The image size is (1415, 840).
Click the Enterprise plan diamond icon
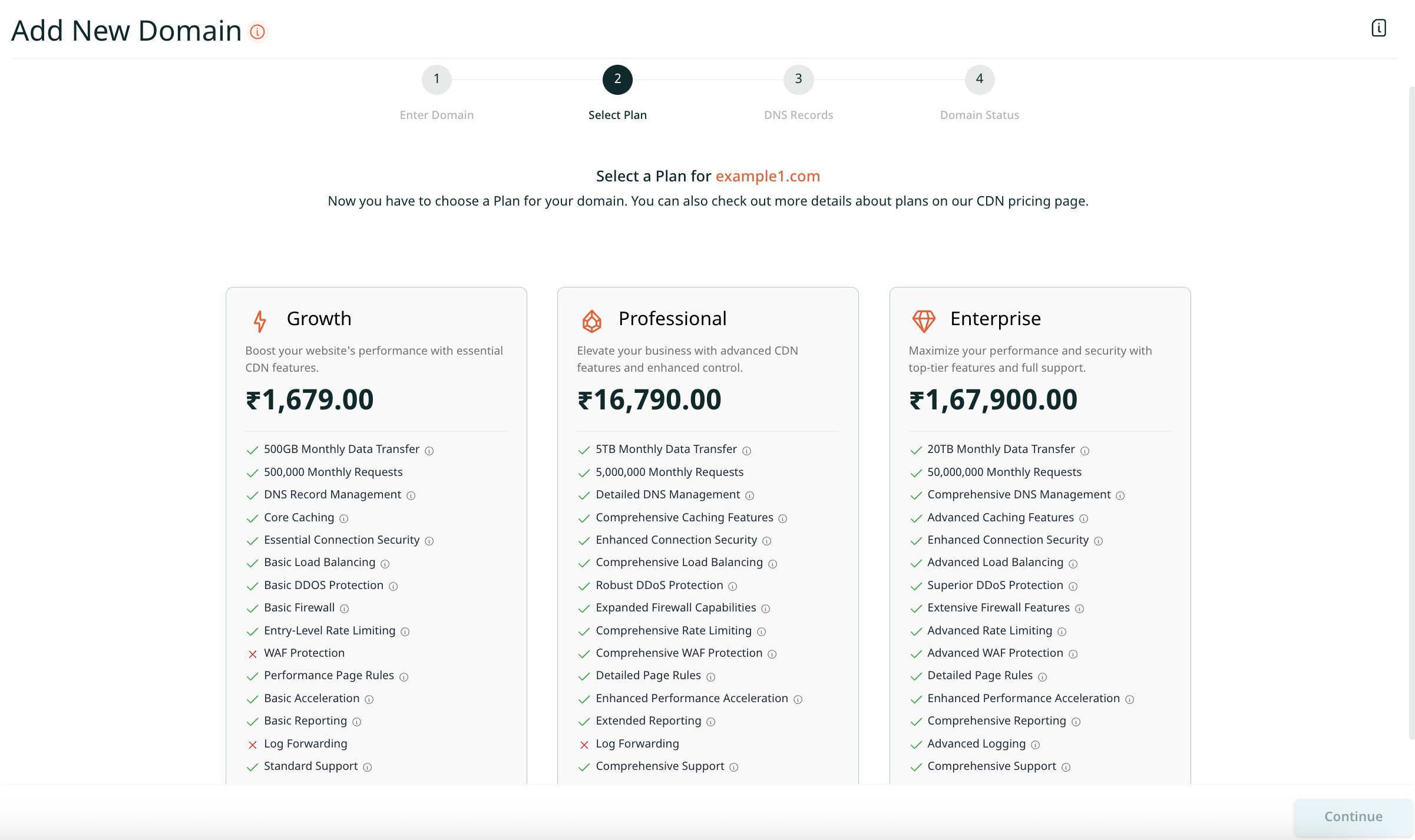pyautogui.click(x=923, y=321)
